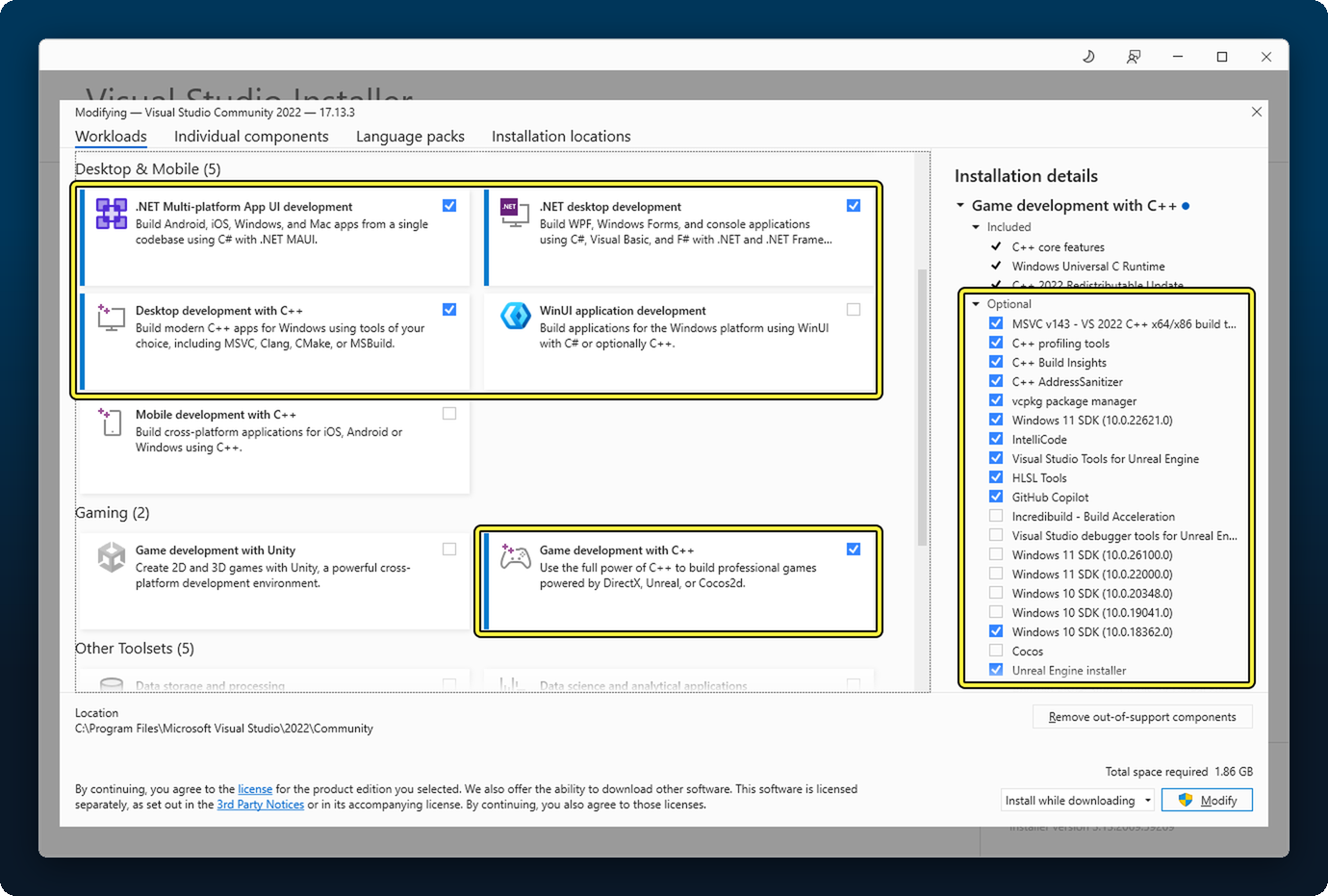Uncheck C++ Build Insights option

click(x=996, y=362)
